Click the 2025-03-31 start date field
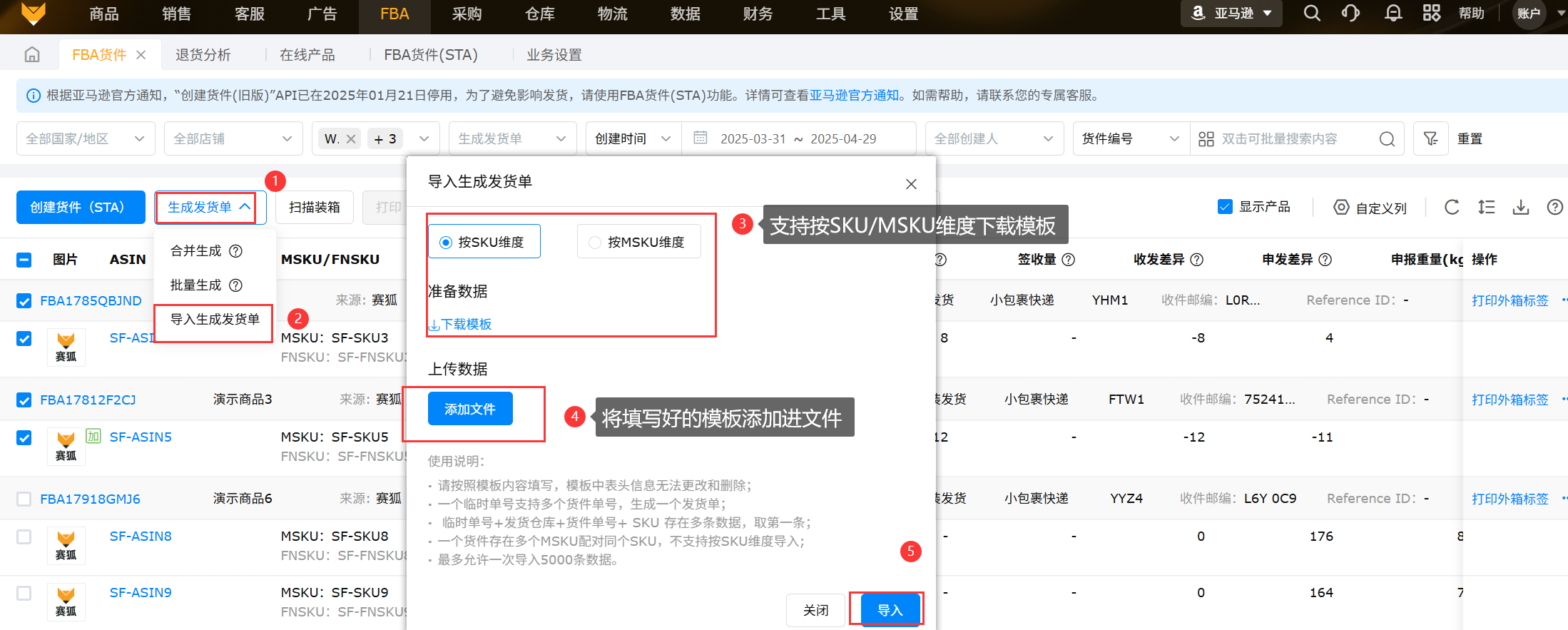 coord(753,138)
